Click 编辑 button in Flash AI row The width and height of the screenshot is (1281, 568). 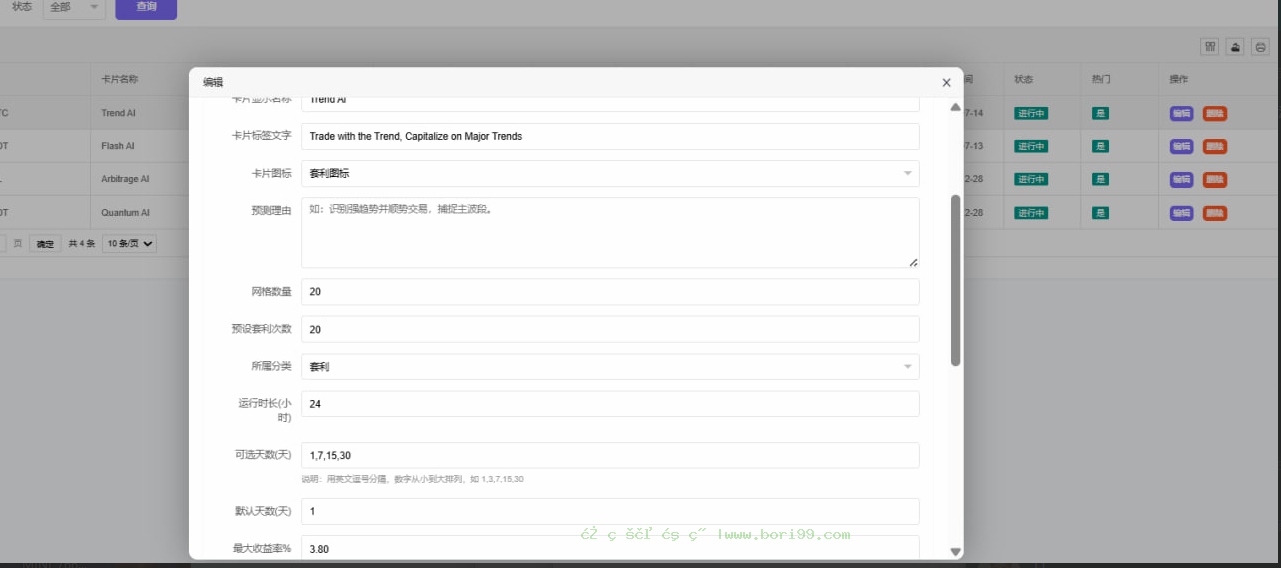pyautogui.click(x=1182, y=146)
